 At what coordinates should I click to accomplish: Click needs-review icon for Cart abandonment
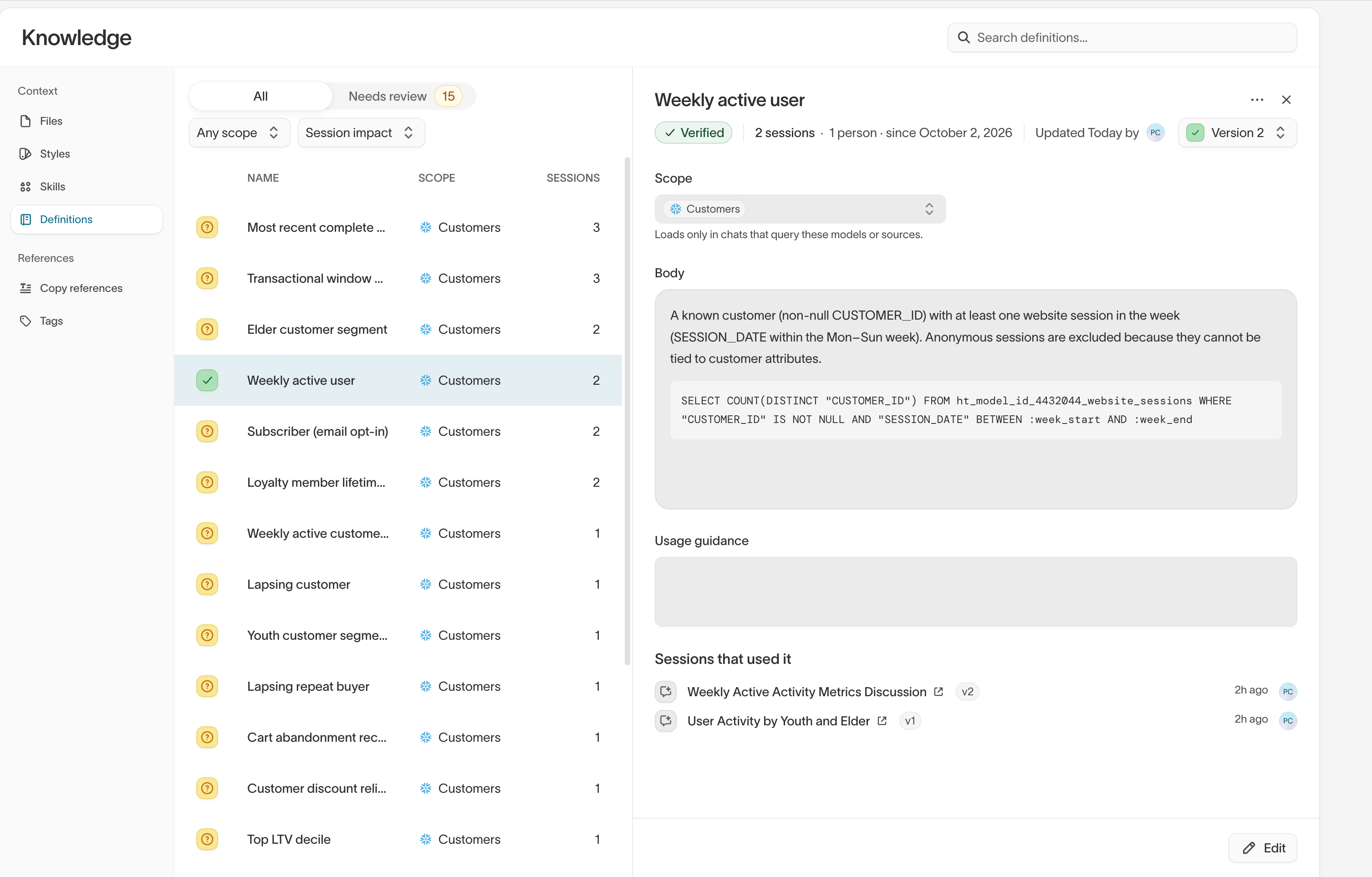coord(207,737)
